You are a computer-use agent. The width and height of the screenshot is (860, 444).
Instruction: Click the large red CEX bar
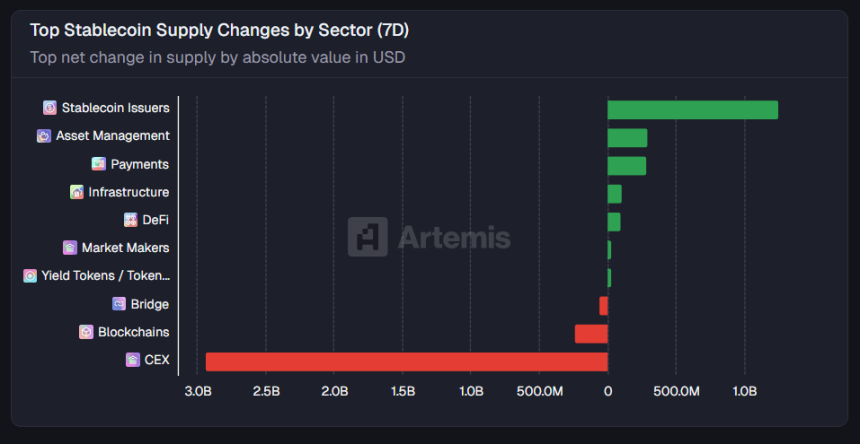tap(406, 362)
